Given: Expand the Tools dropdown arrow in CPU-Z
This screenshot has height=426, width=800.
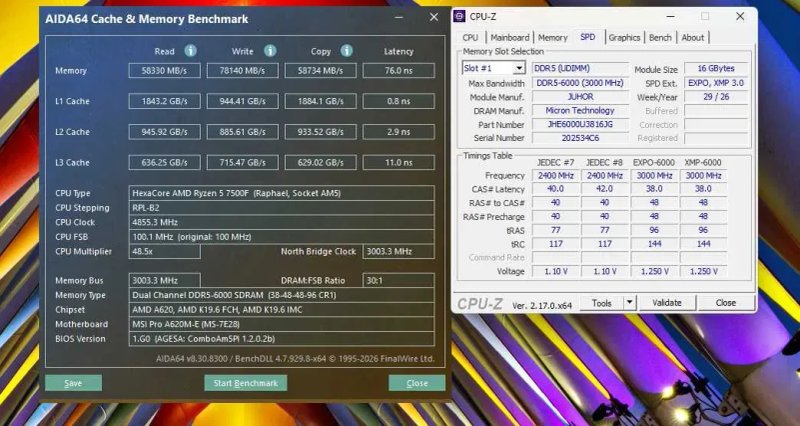Looking at the screenshot, I should [x=629, y=303].
